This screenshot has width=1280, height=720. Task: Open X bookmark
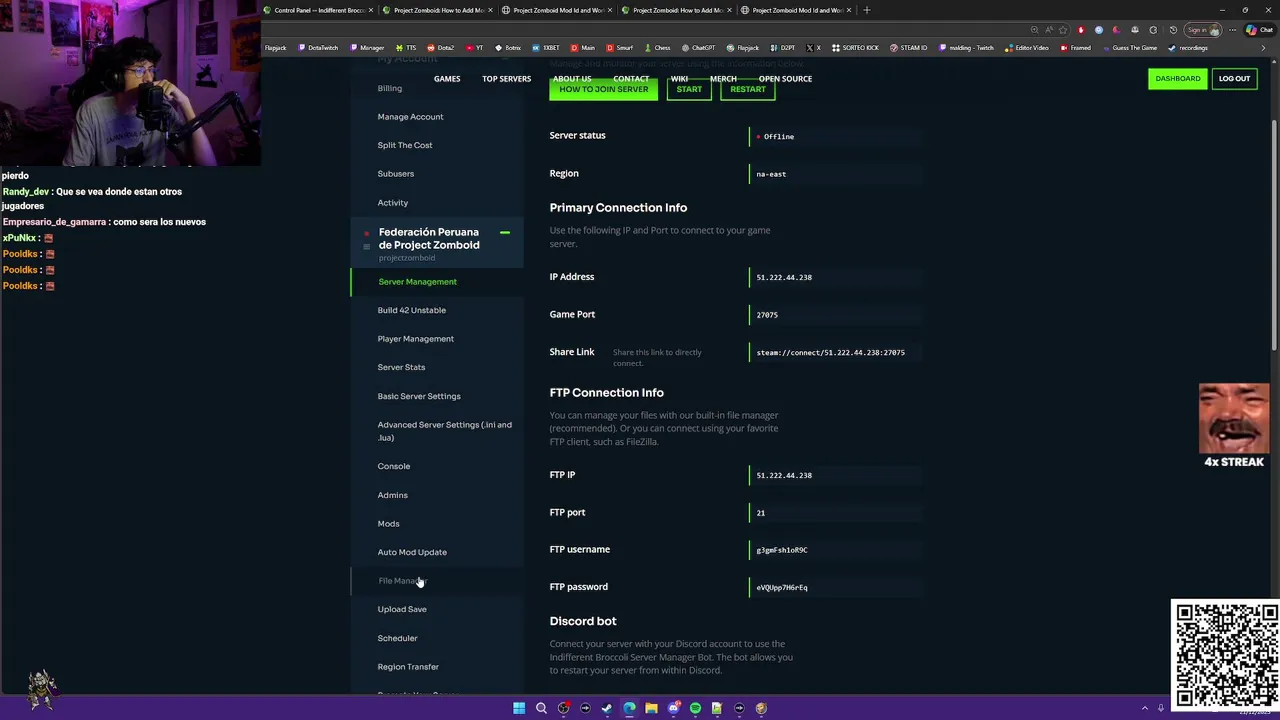(x=814, y=48)
